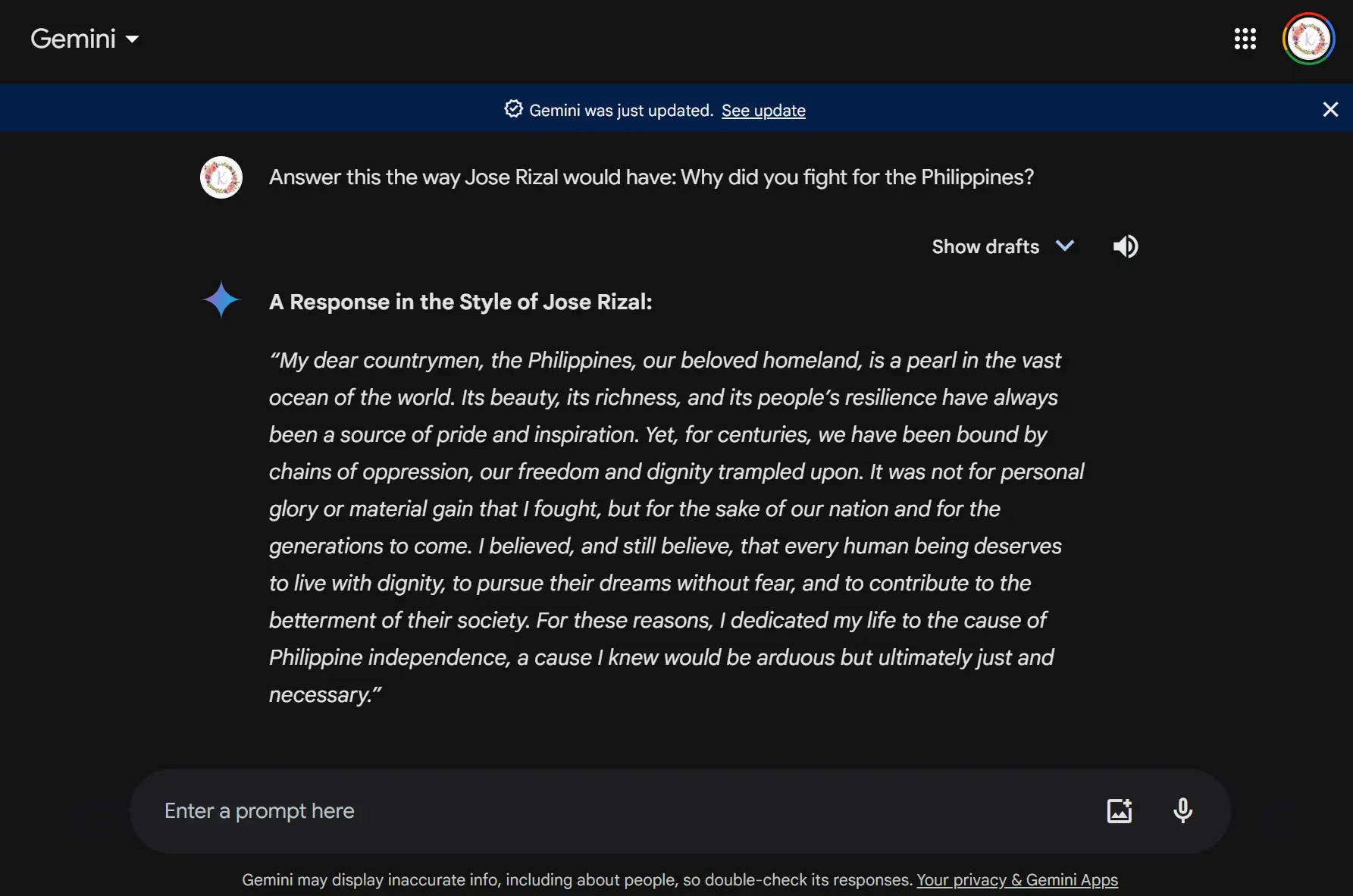
Task: Open the Gemini model dropdown
Action: pos(132,39)
